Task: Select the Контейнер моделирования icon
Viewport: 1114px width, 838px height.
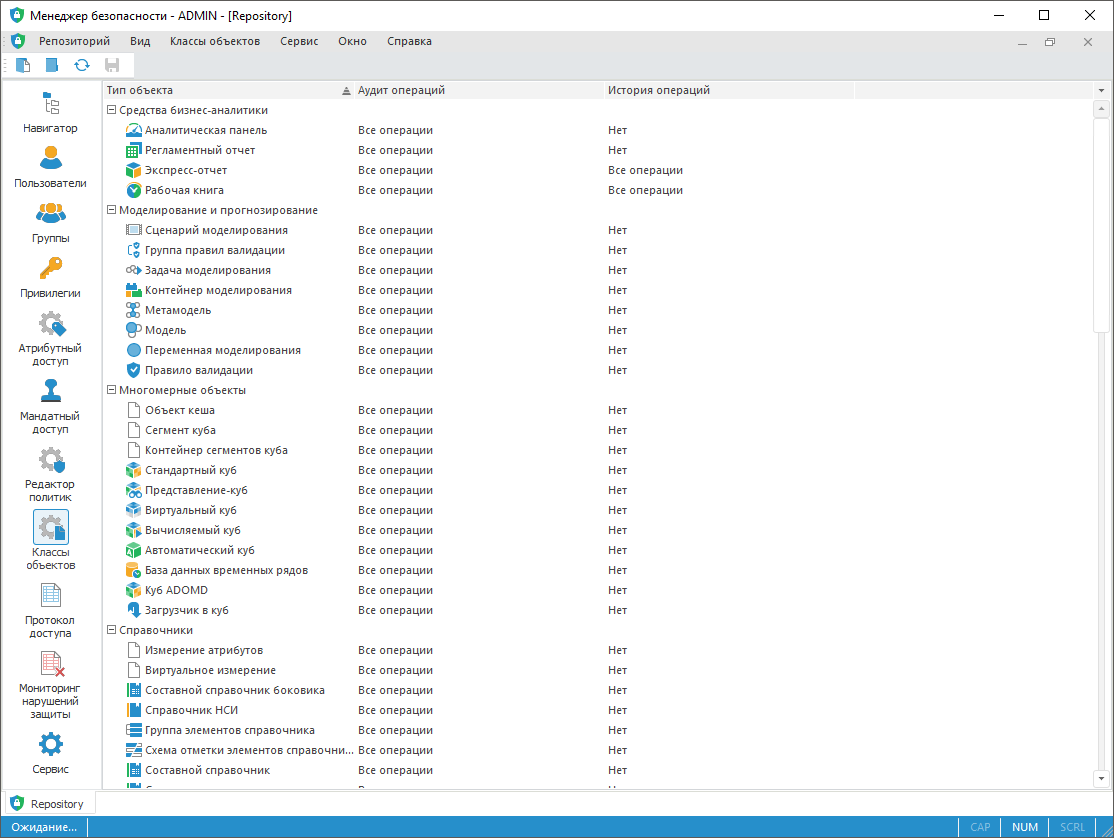Action: tap(134, 290)
